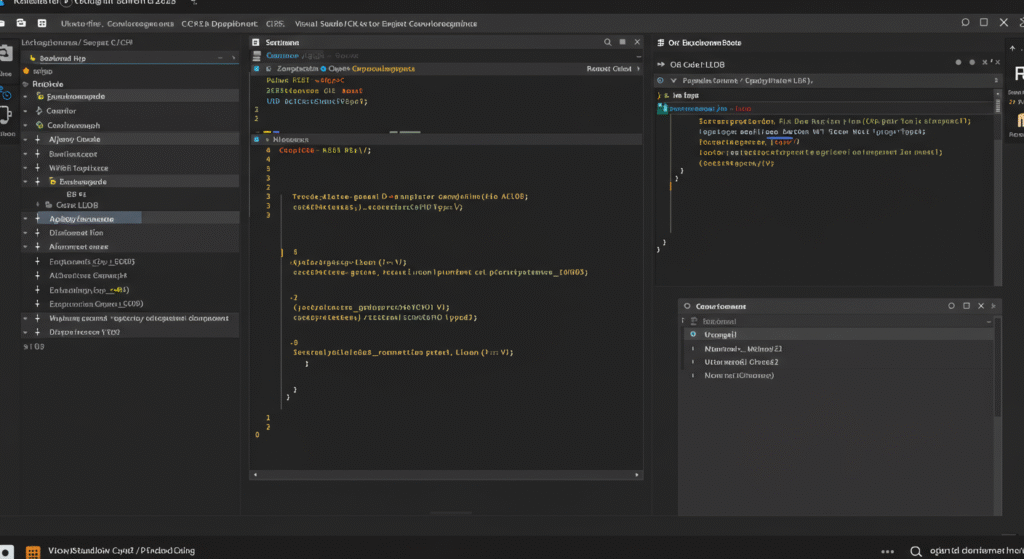This screenshot has height=559, width=1024.
Task: Click the round icon in the lower-right panel header controls
Action: (952, 306)
